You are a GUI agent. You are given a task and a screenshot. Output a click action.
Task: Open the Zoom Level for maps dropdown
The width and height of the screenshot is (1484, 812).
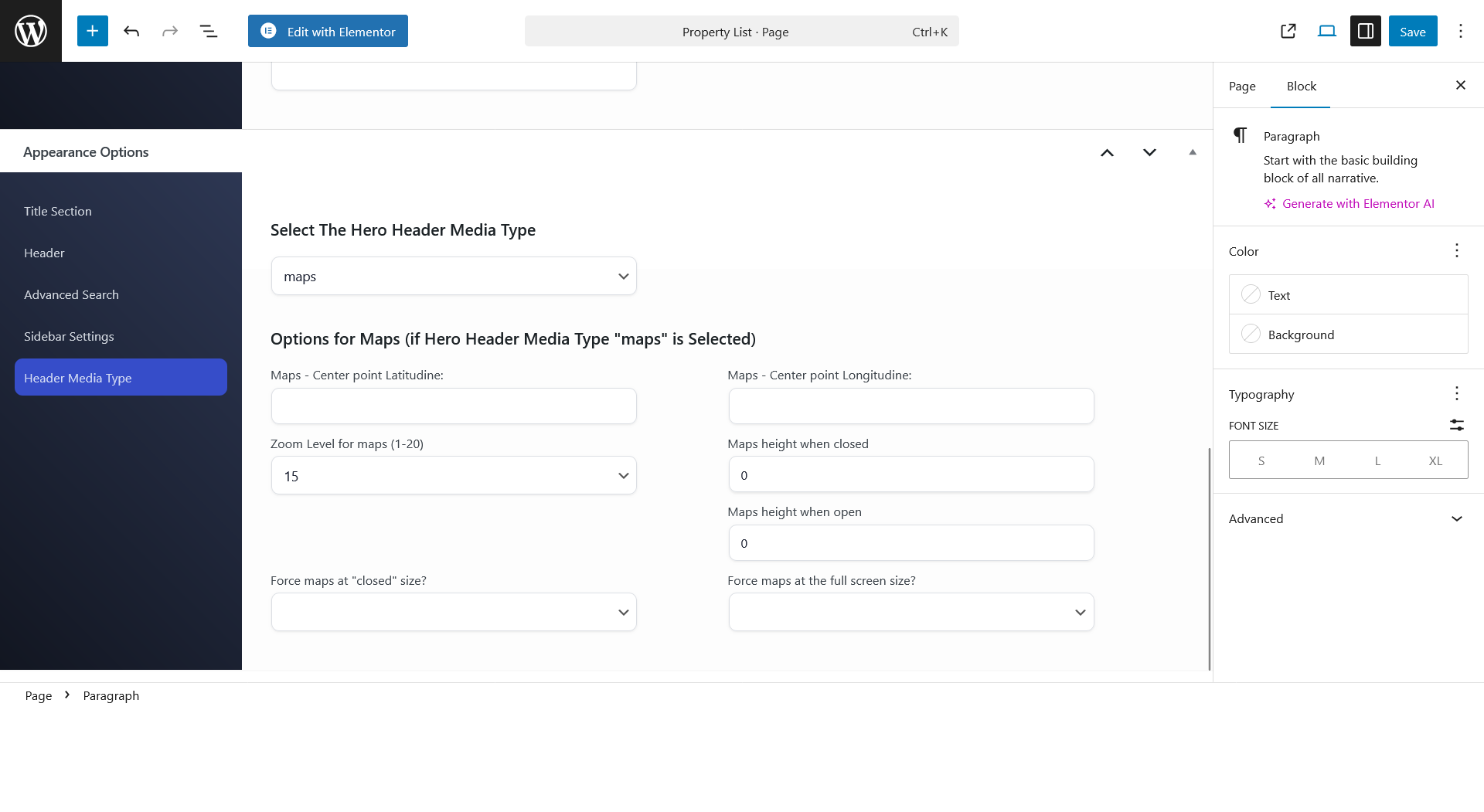pyautogui.click(x=454, y=476)
